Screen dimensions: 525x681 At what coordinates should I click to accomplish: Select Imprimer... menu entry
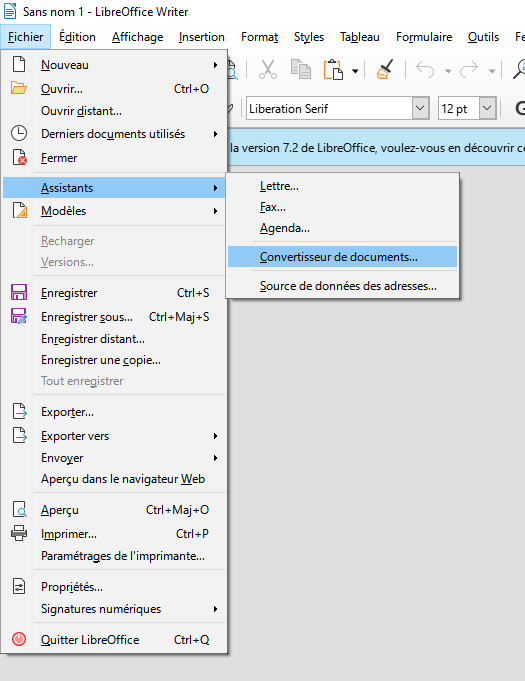114,534
